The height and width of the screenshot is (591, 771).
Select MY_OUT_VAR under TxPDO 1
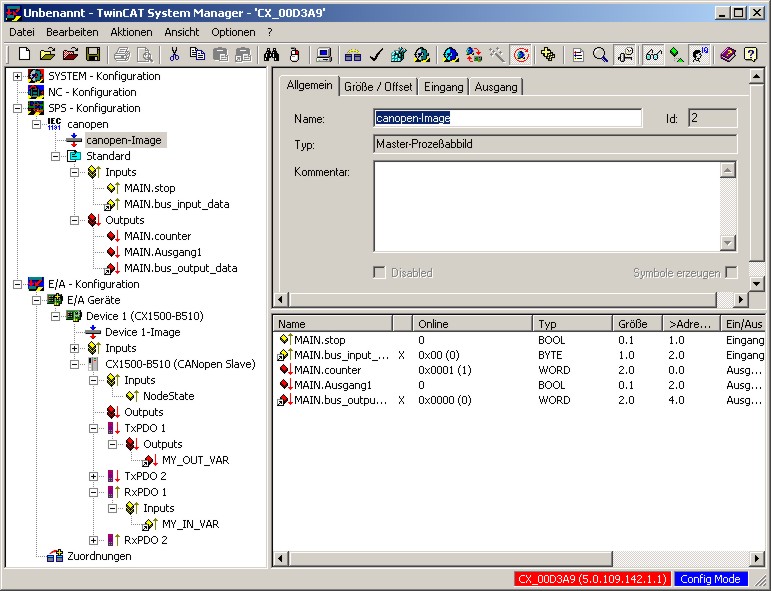[x=195, y=460]
